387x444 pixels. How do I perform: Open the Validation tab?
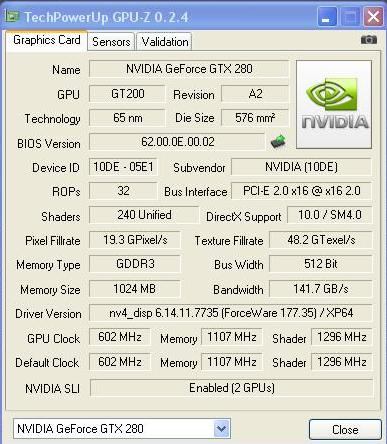pos(164,42)
